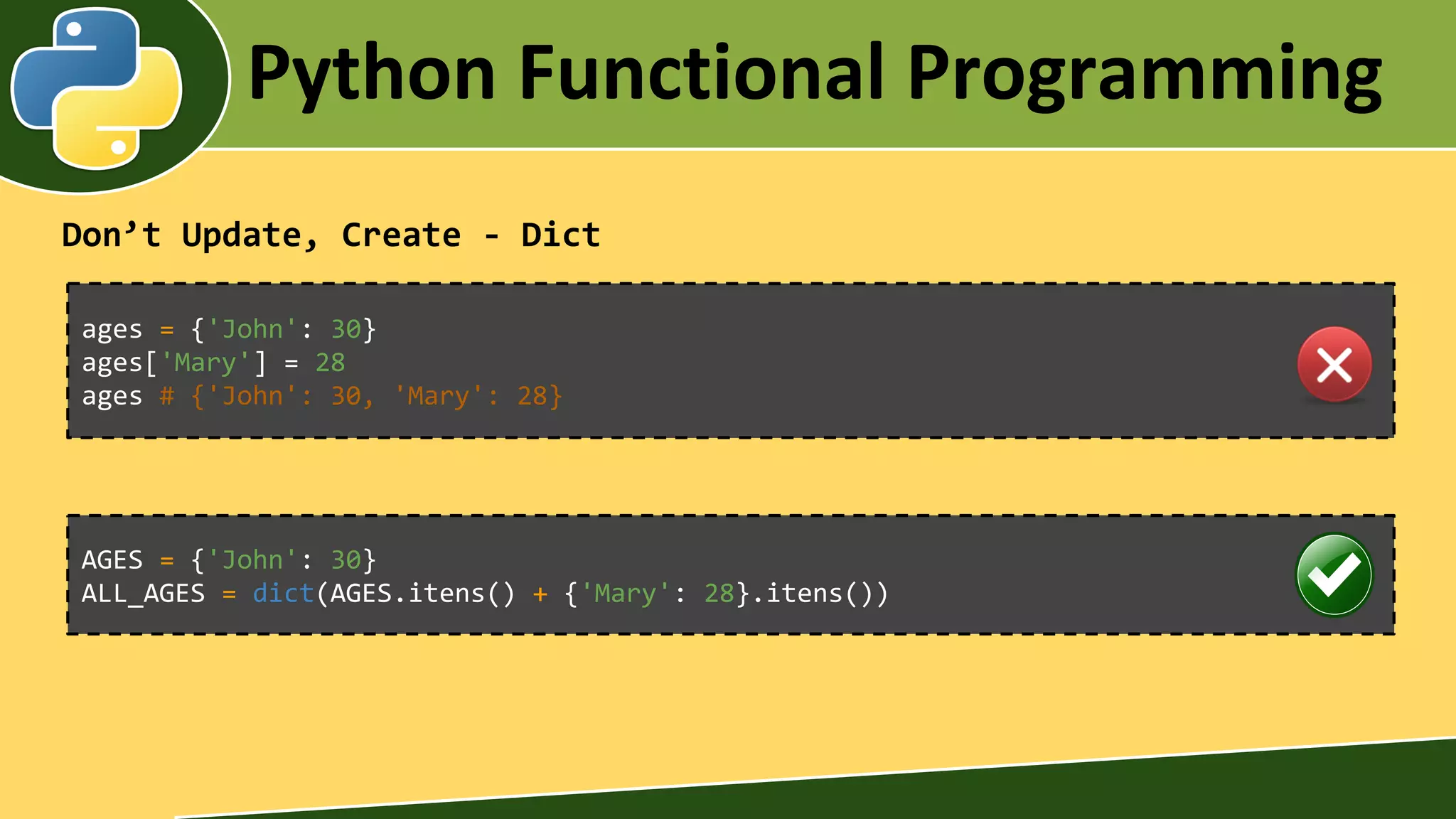This screenshot has width=1456, height=819.
Task: Click the 'ALL_AGES' variable name
Action: [143, 593]
